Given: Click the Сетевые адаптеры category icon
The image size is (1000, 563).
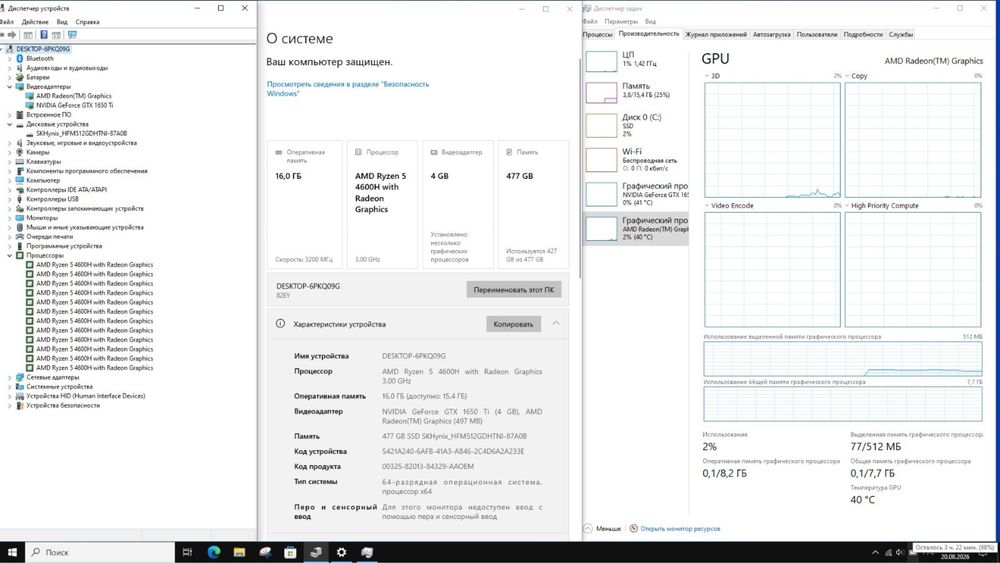Looking at the screenshot, I should point(20,377).
